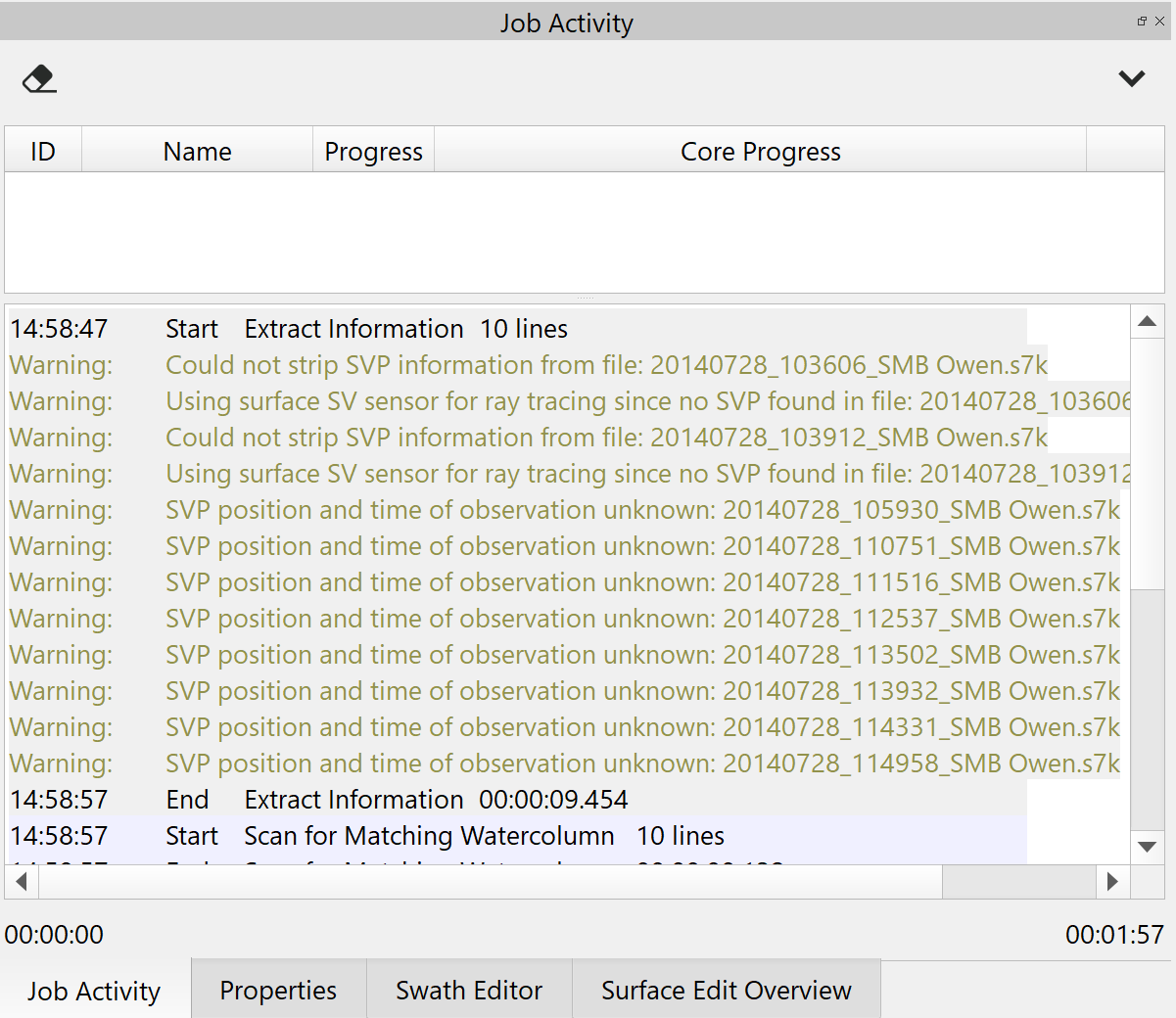Switch to the Properties tab

click(278, 991)
